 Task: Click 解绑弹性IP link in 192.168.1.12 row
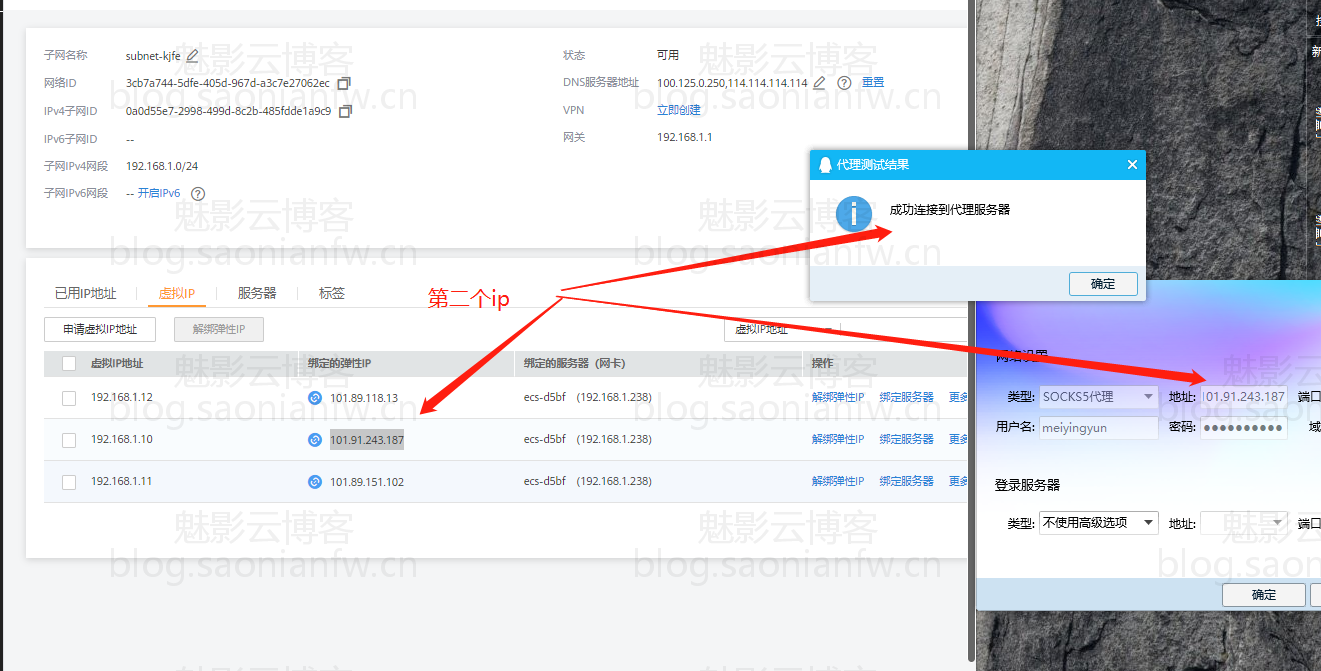pyautogui.click(x=838, y=398)
